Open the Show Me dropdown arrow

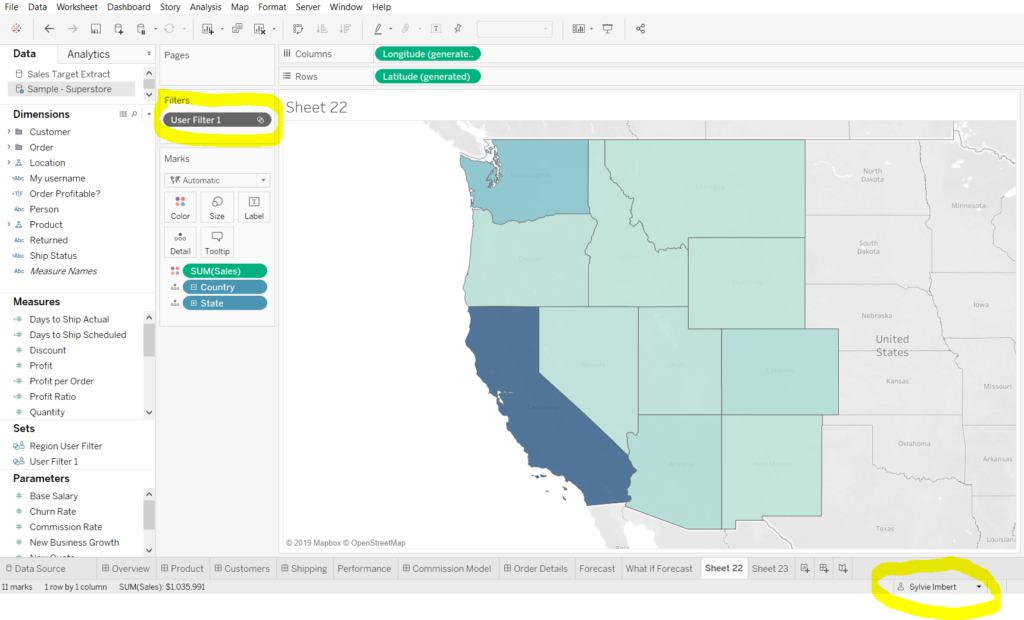(x=591, y=29)
